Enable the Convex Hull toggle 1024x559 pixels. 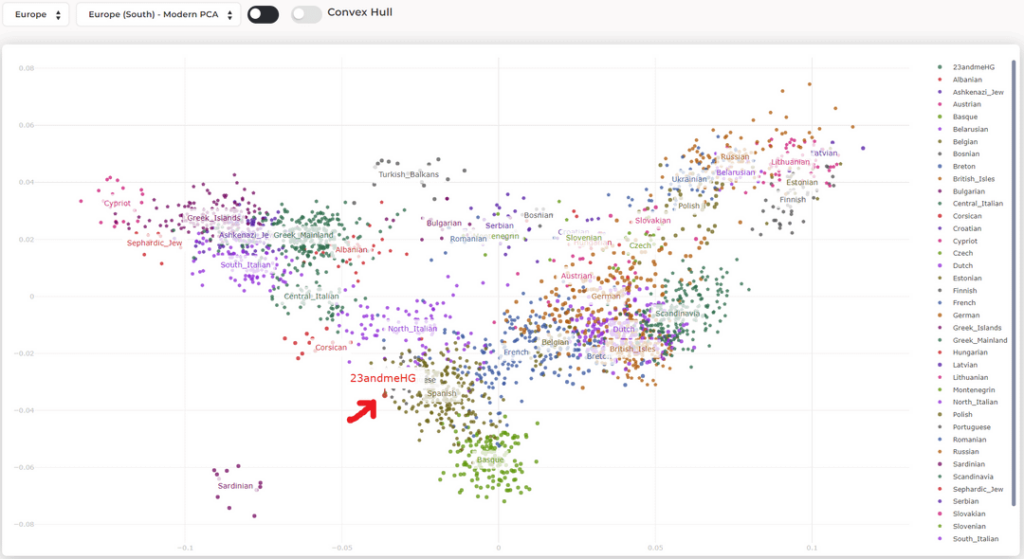point(306,14)
